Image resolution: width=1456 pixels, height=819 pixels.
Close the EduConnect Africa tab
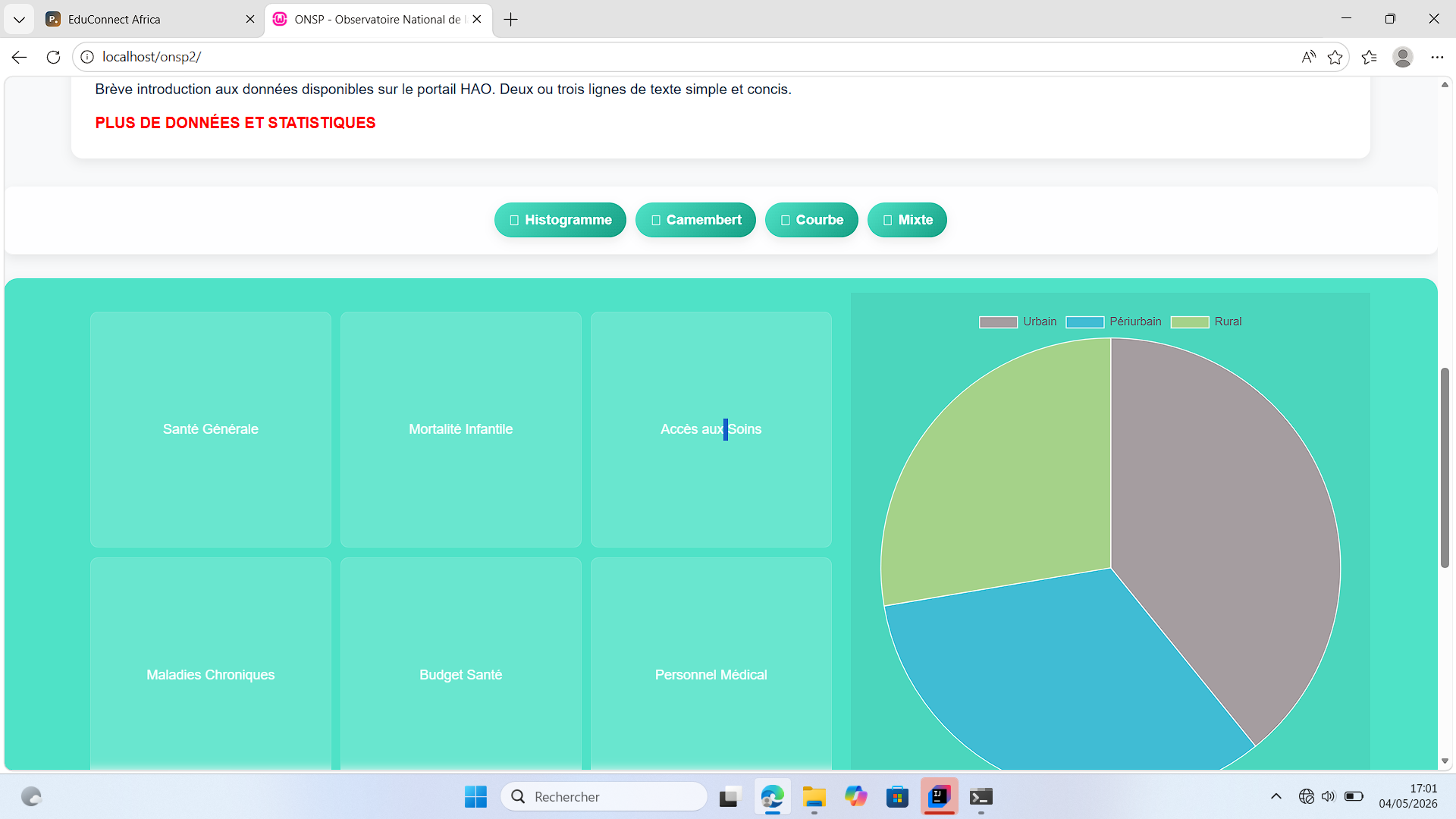point(250,20)
